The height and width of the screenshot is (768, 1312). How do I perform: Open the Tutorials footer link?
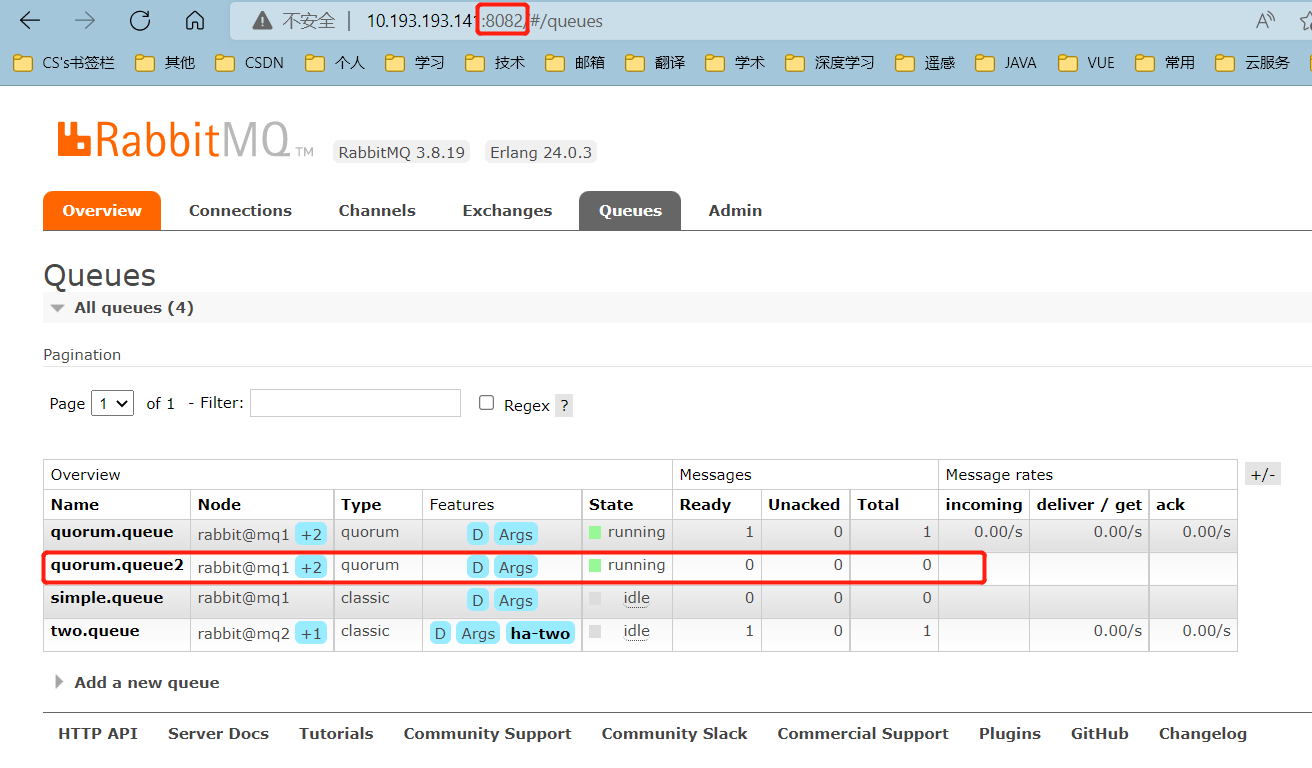pyautogui.click(x=336, y=733)
